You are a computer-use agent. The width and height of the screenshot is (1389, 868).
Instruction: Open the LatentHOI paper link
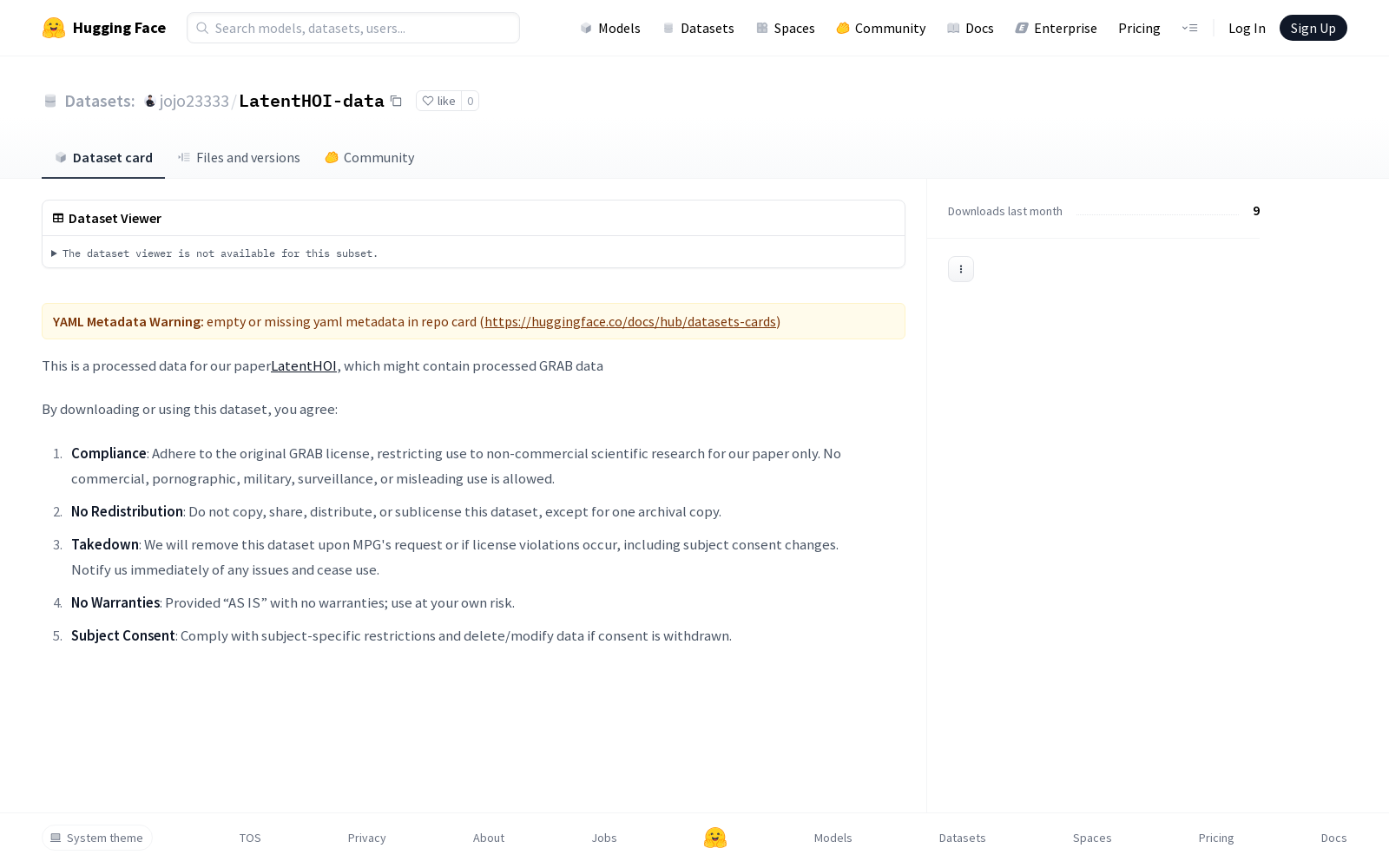pyautogui.click(x=304, y=365)
